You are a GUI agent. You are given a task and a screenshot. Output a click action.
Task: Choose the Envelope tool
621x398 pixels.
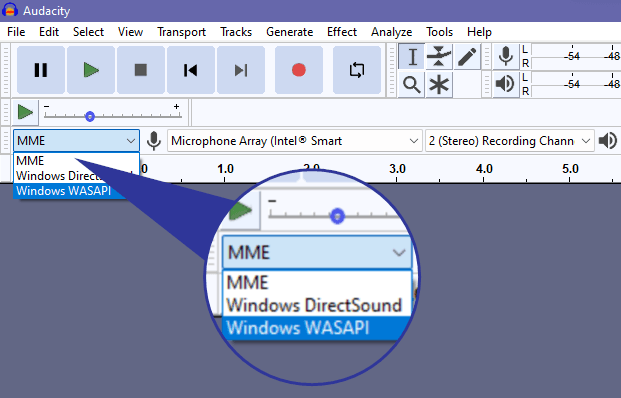click(439, 57)
